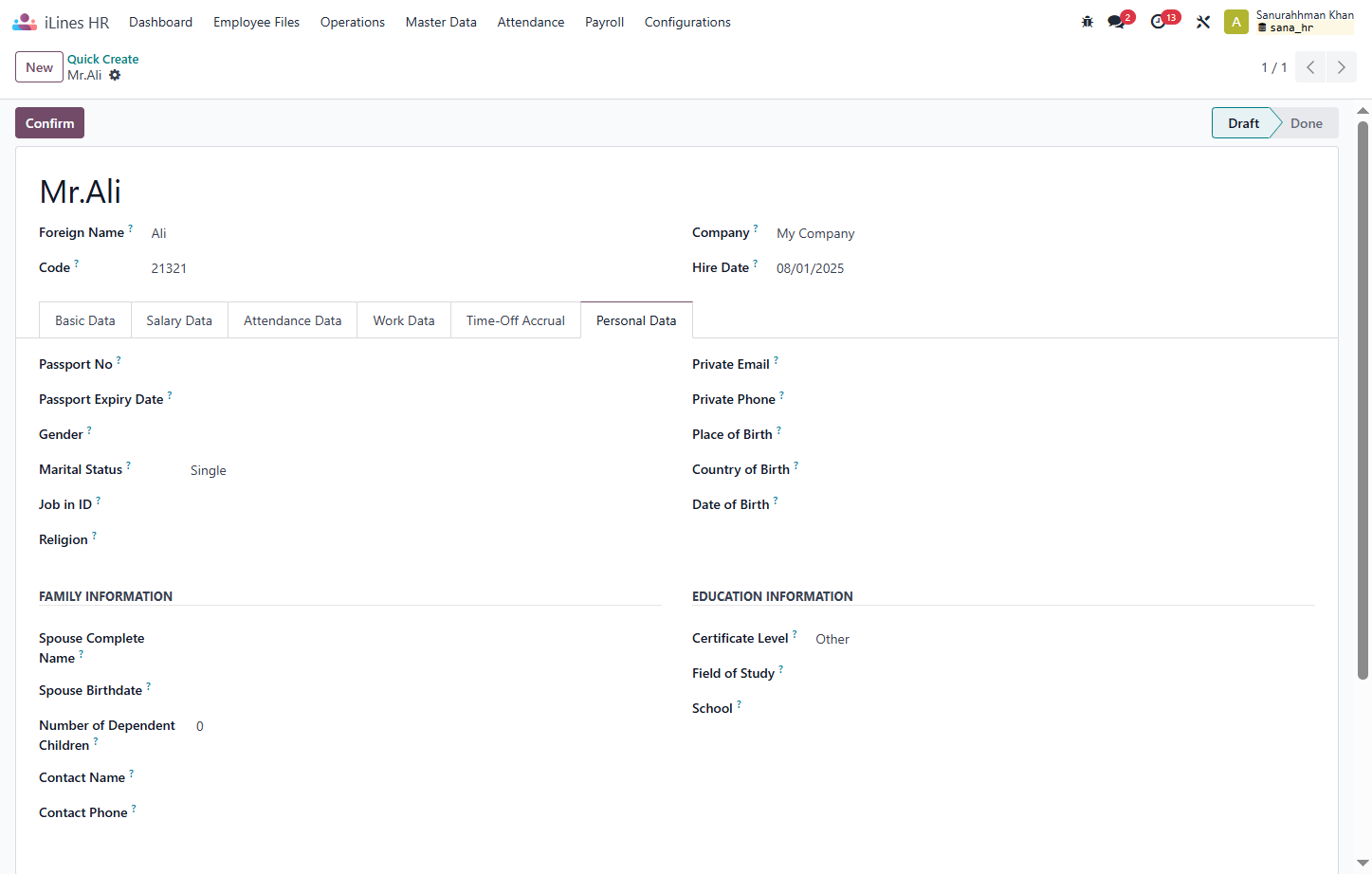
Task: Click the Code field value 21321
Action: point(169,268)
